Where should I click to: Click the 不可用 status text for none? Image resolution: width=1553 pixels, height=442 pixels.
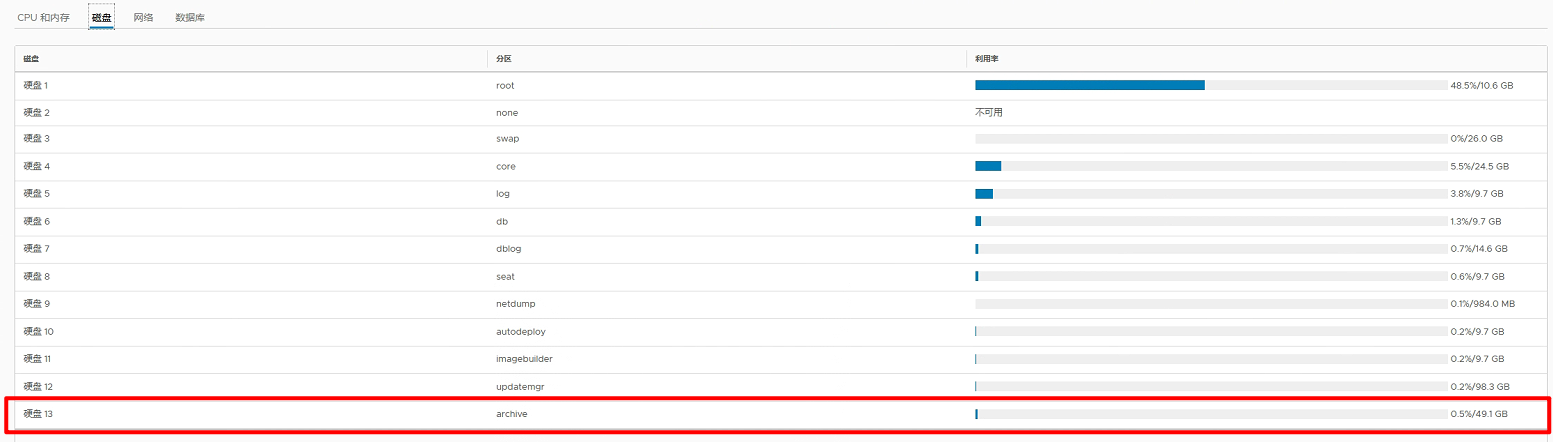tap(988, 113)
